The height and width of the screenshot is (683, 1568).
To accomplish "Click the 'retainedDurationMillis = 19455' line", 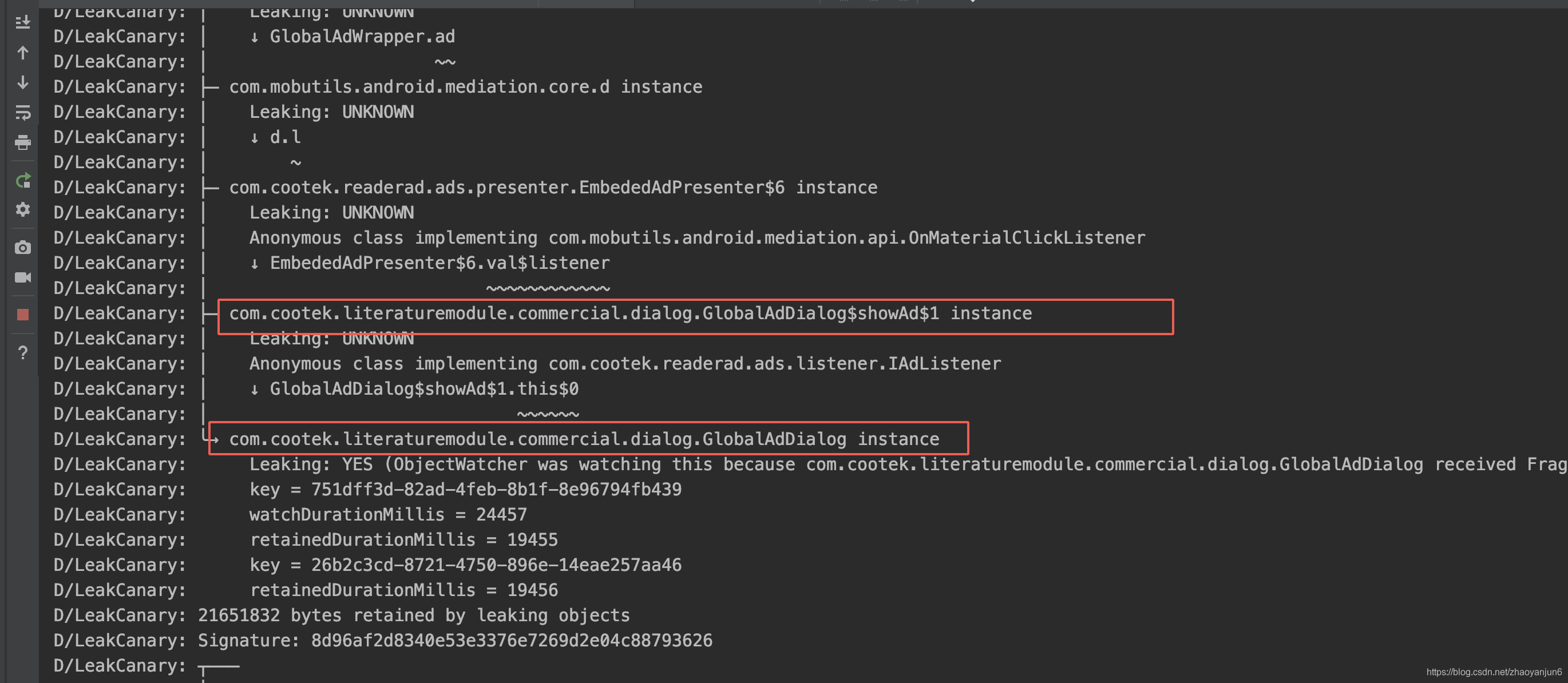I will (403, 540).
